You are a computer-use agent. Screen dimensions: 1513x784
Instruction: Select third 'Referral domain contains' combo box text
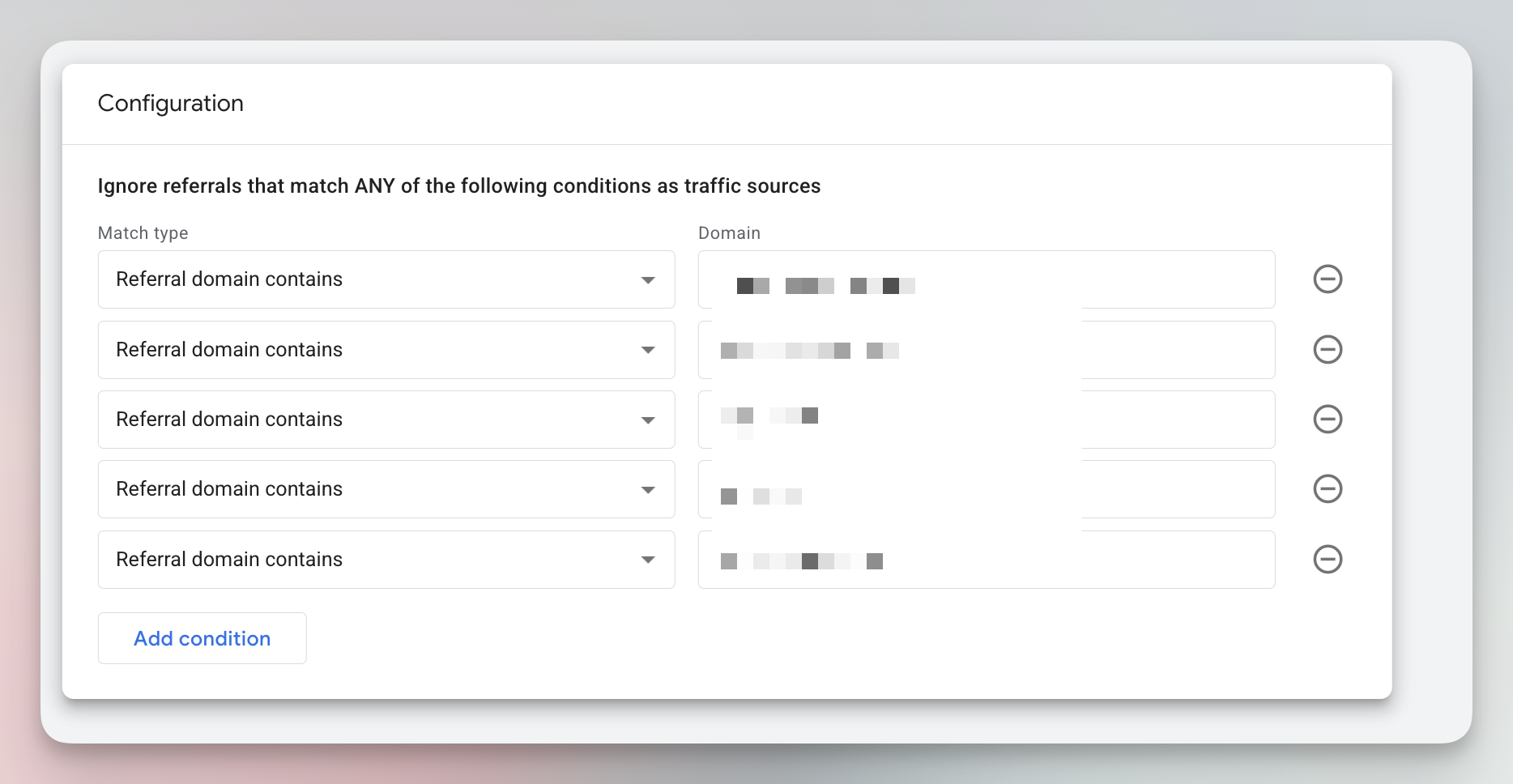coord(229,420)
